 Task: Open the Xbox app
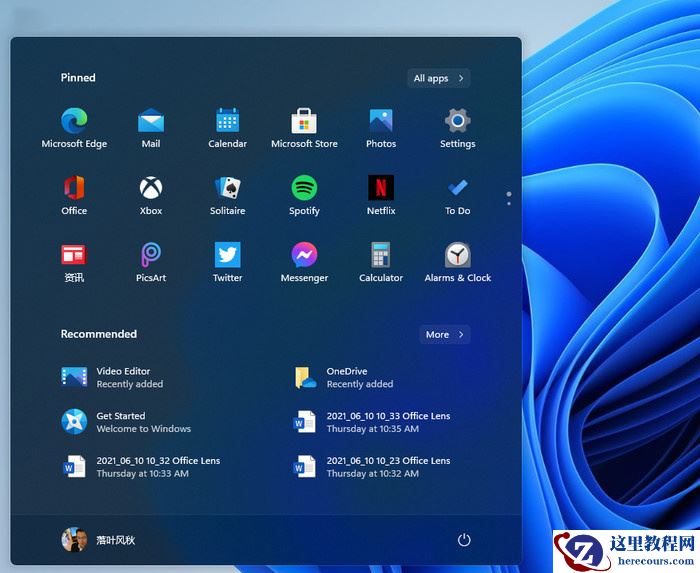(151, 195)
